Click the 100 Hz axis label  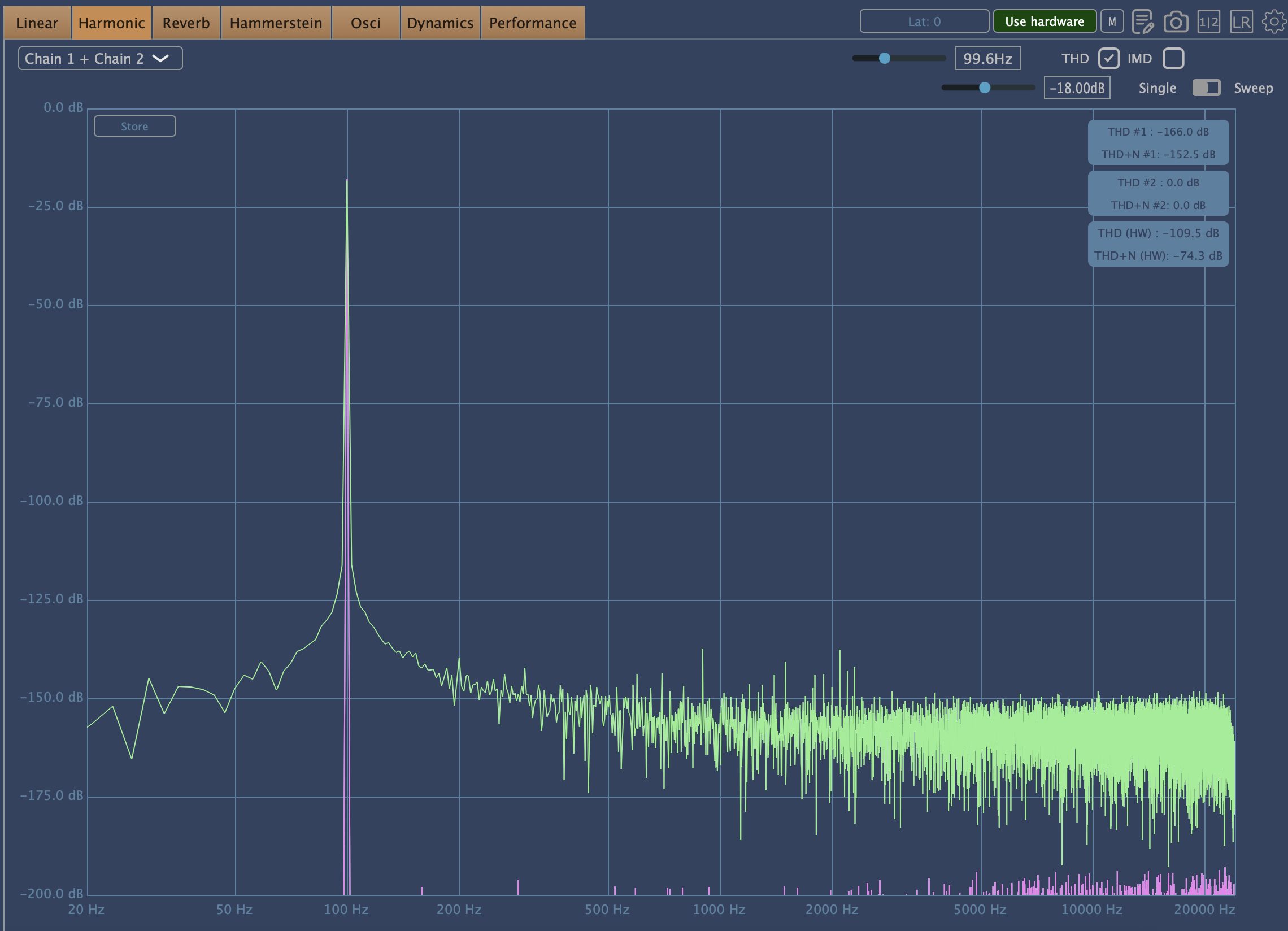click(346, 910)
